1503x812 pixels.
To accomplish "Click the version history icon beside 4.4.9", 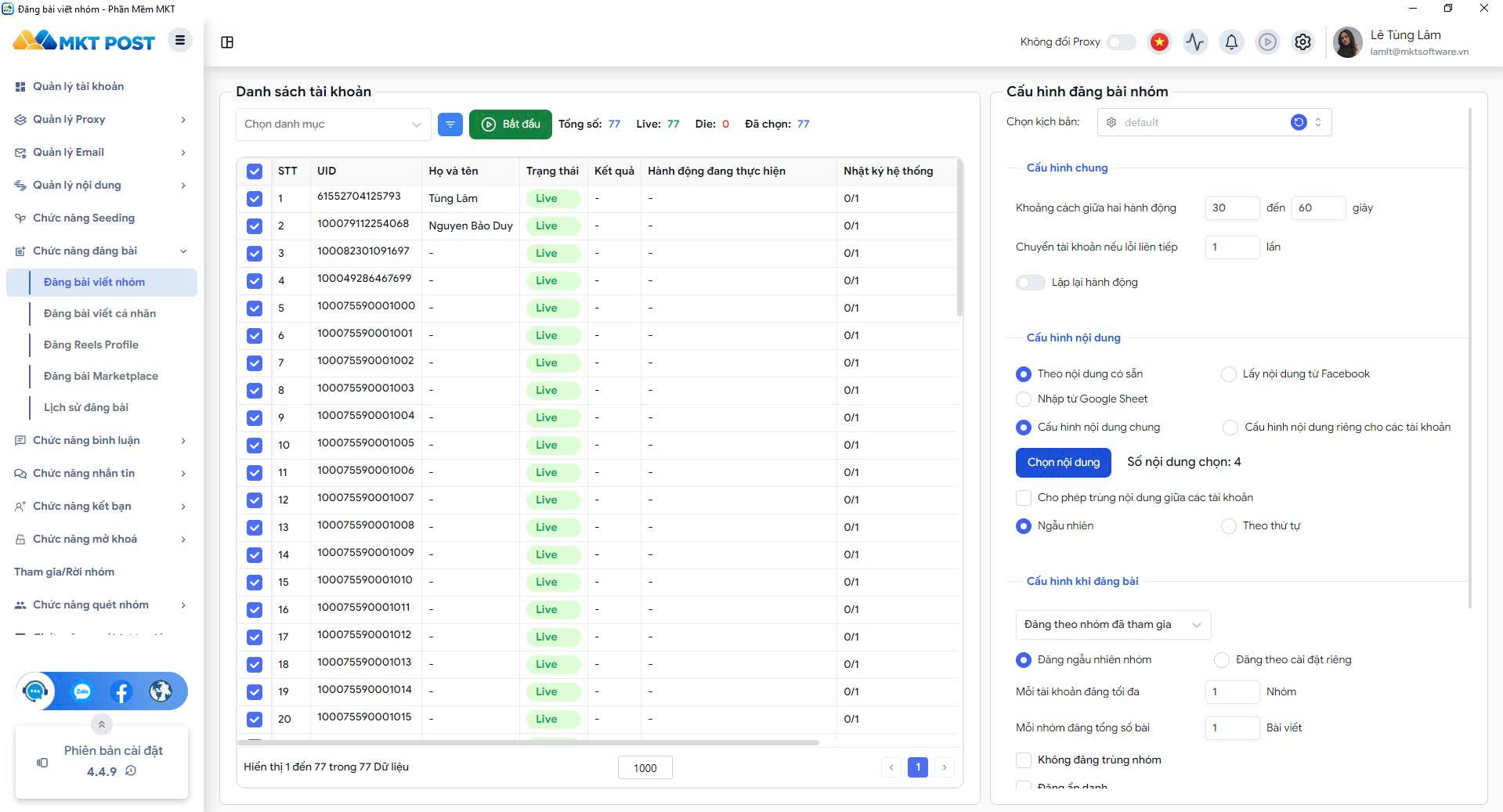I will [x=131, y=771].
